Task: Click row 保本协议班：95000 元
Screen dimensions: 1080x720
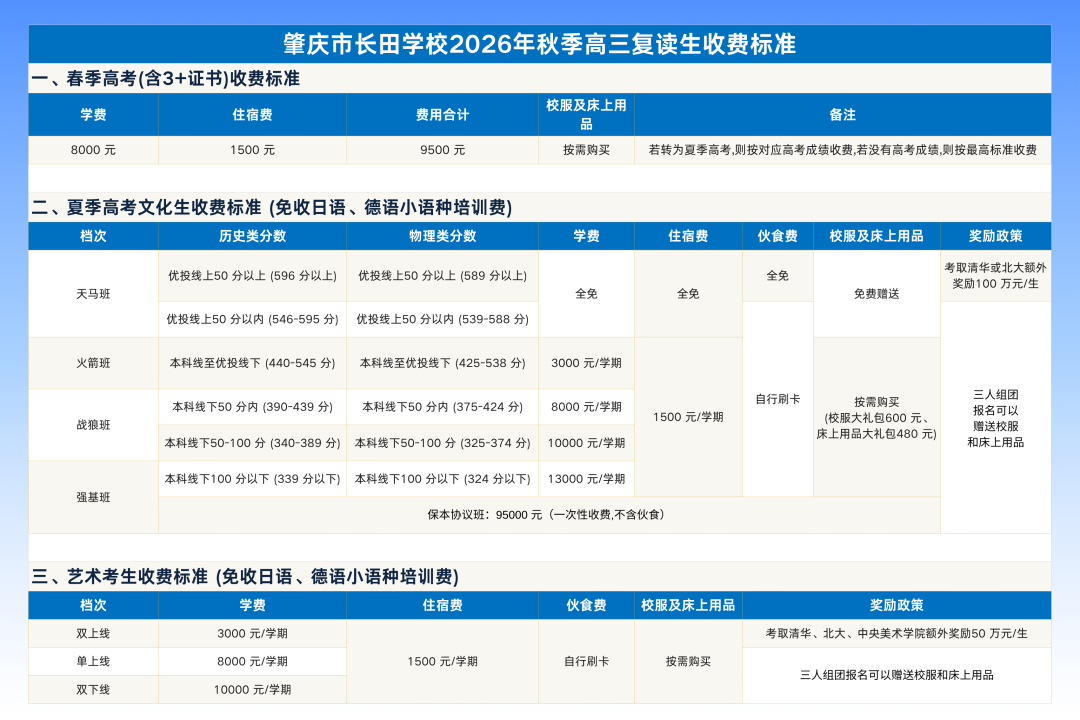Action: [549, 515]
